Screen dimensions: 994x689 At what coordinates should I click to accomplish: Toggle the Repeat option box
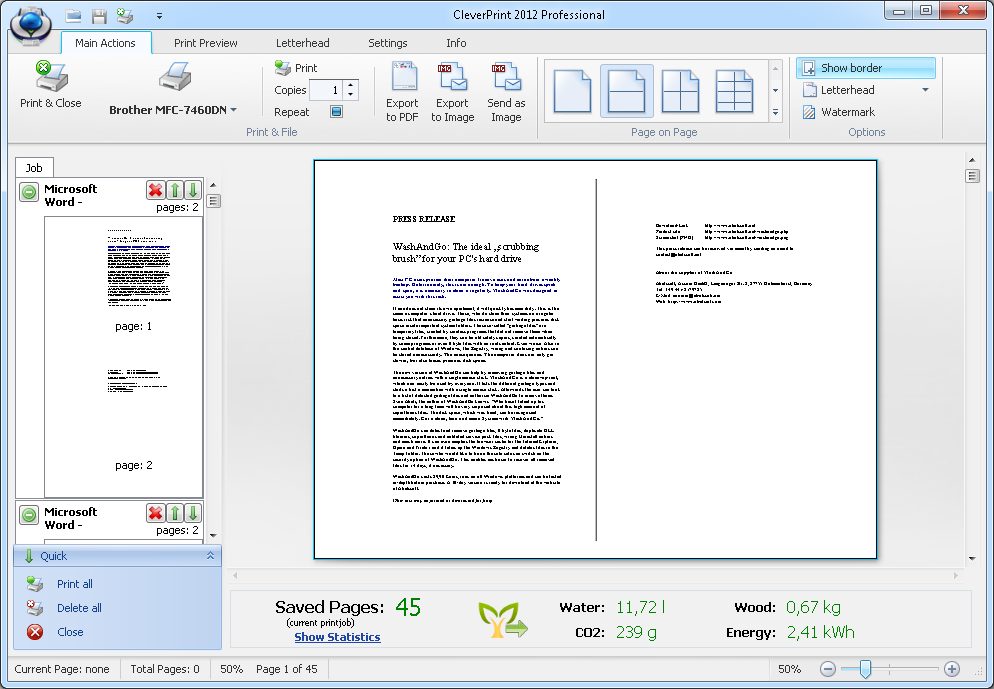[x=337, y=112]
